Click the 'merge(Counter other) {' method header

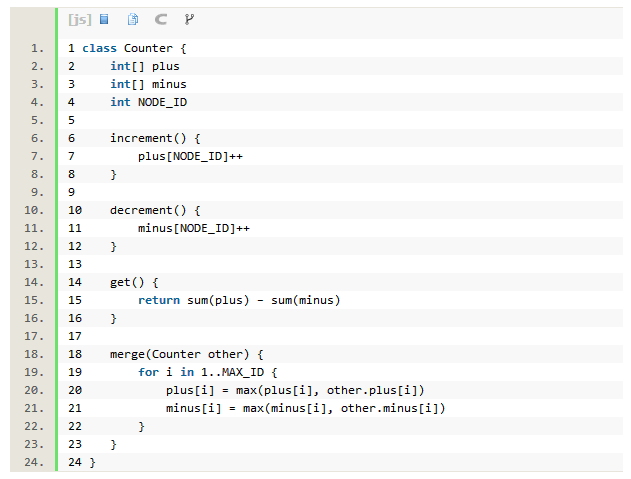coord(186,354)
